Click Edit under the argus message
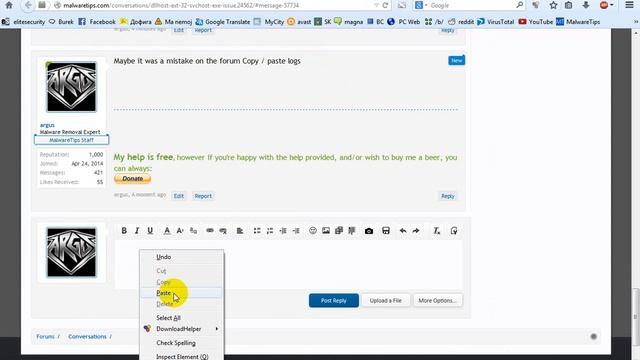 (179, 196)
